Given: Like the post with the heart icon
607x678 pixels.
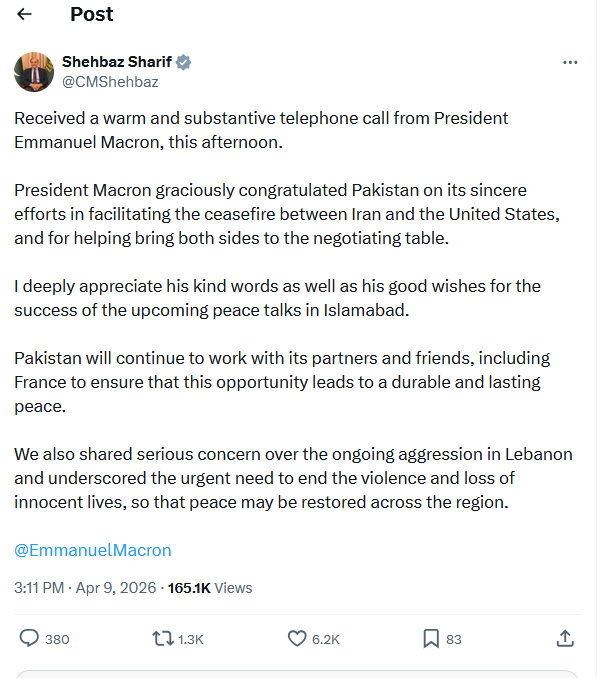Looking at the screenshot, I should 296,638.
